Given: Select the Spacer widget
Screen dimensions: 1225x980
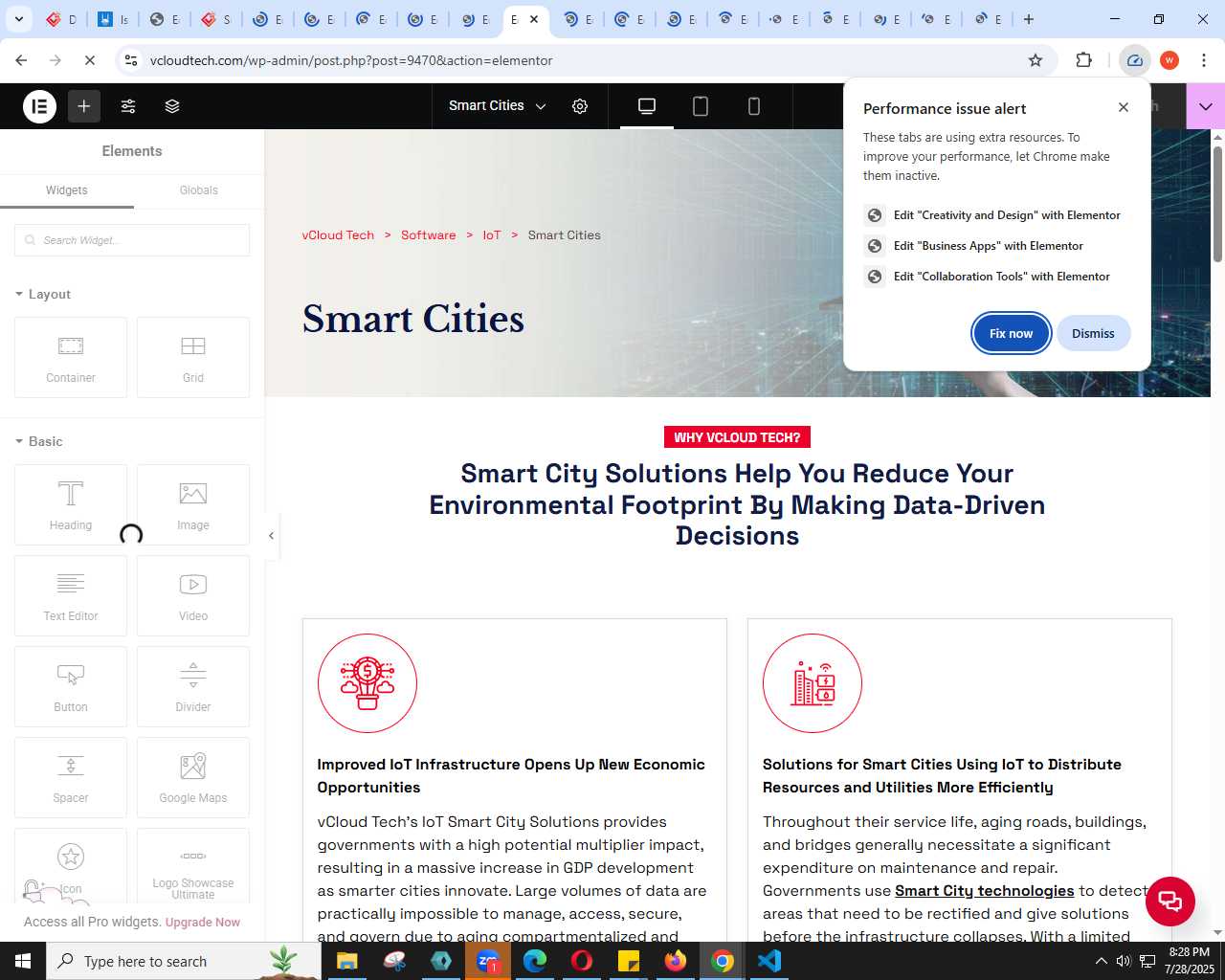Looking at the screenshot, I should 71,778.
